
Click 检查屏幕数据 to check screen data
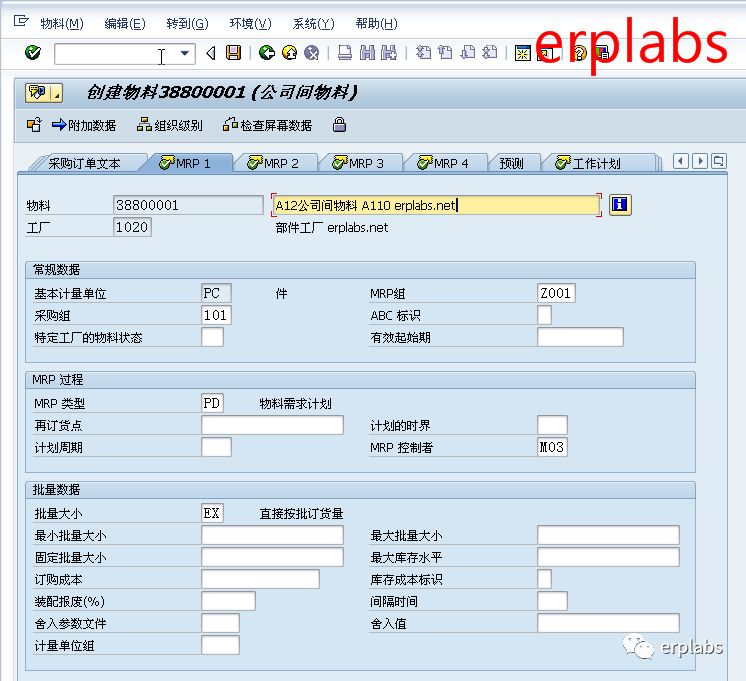(267, 125)
